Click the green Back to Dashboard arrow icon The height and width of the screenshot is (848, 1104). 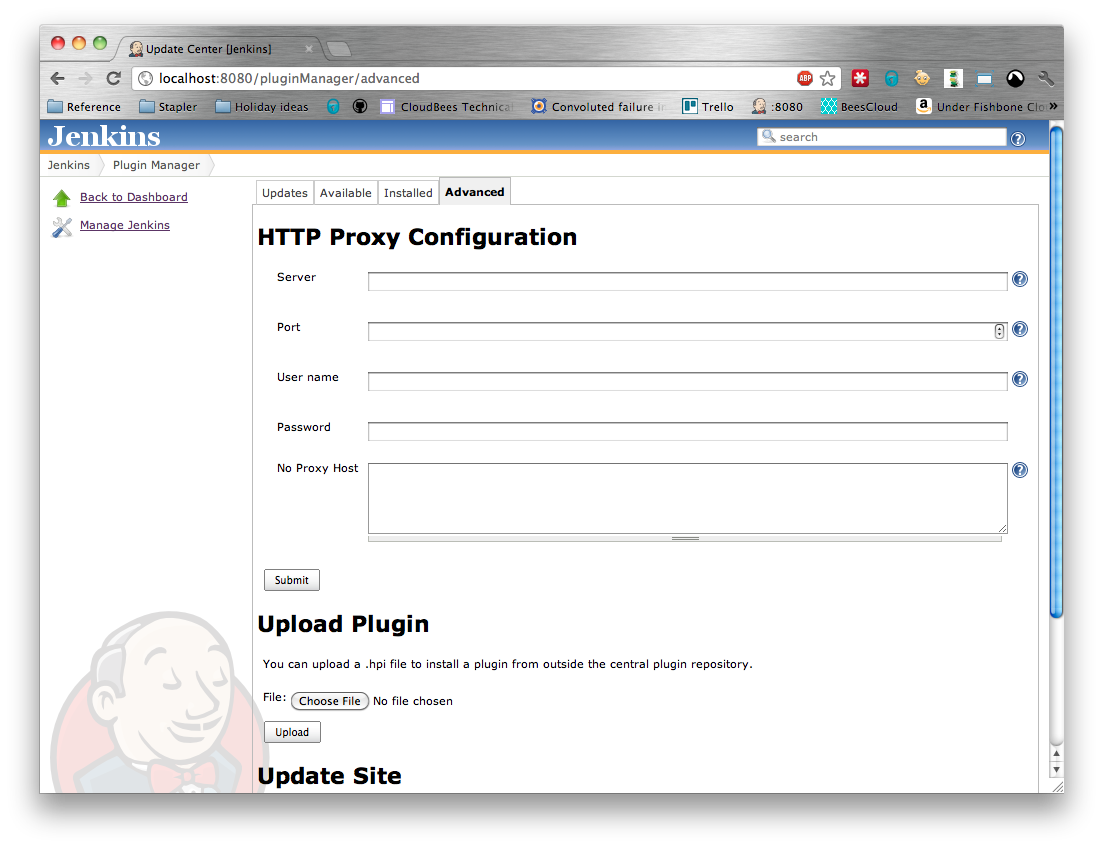62,199
